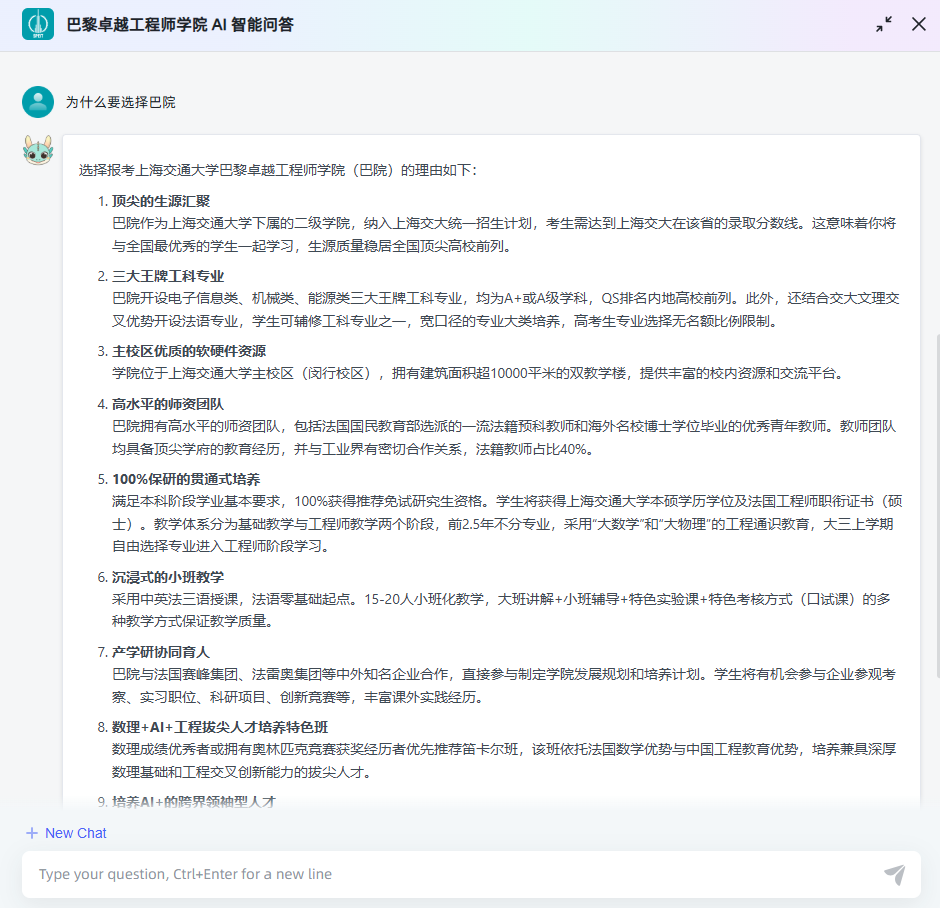Click paragraph starting 学院位于上海交通大学主校区
940x908 pixels.
[x=478, y=373]
